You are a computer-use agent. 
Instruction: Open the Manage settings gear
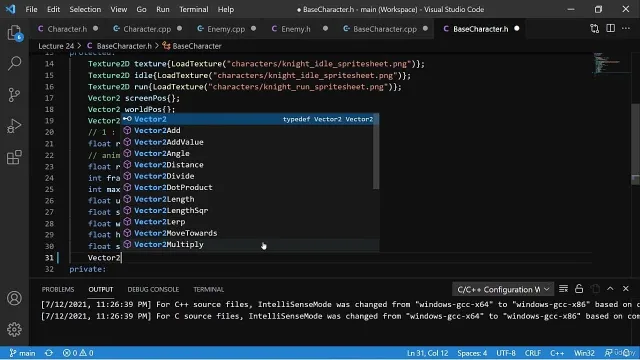(x=14, y=329)
